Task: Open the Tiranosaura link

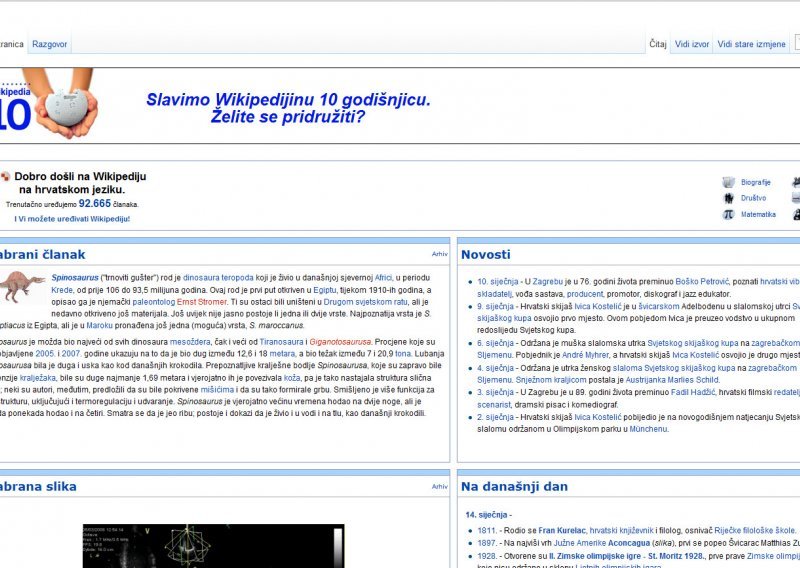Action: coord(281,342)
